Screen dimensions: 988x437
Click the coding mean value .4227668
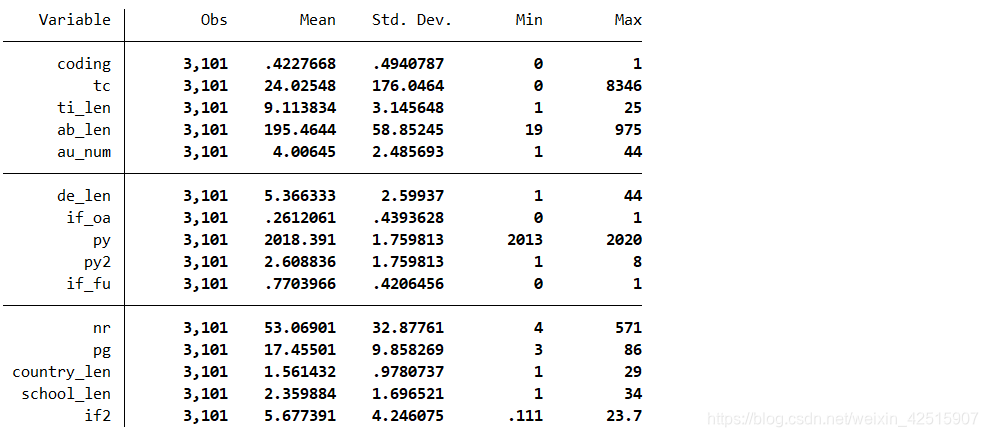(x=300, y=64)
